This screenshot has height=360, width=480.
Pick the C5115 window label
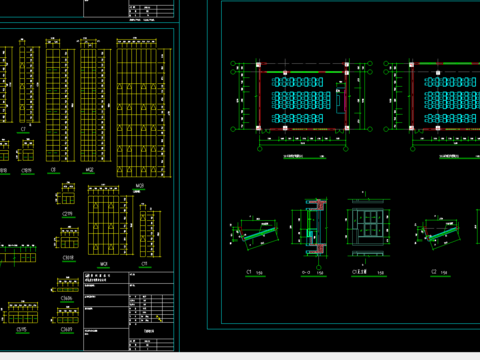[22, 329]
